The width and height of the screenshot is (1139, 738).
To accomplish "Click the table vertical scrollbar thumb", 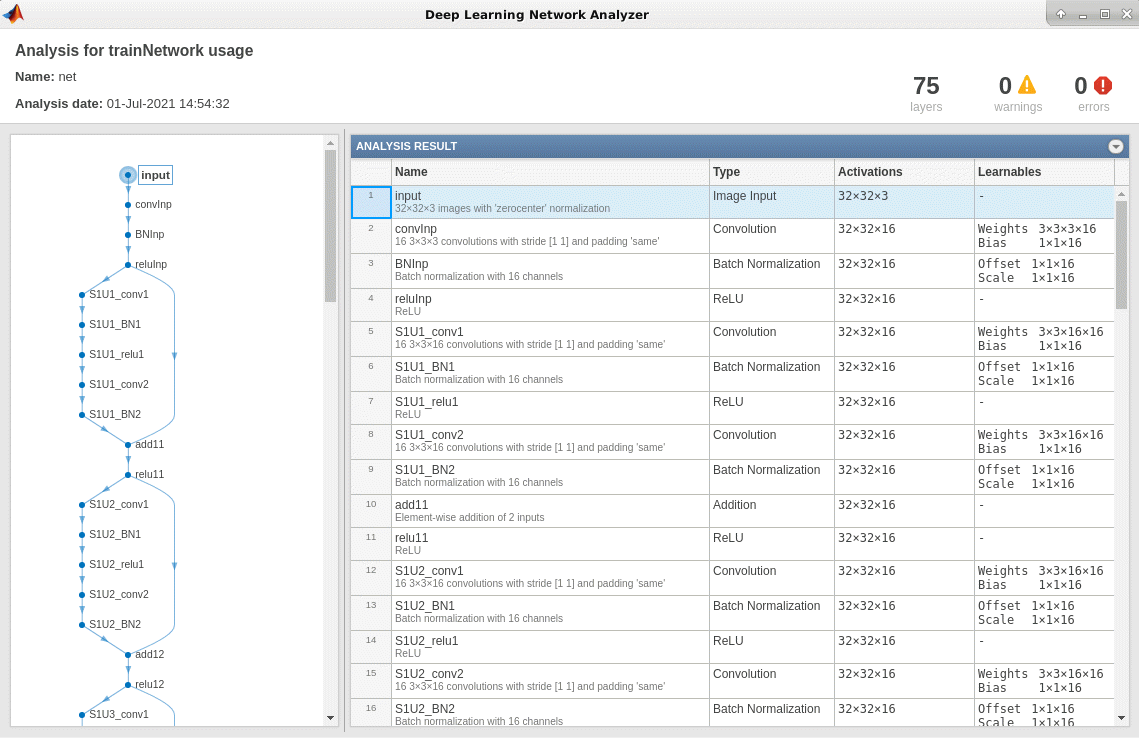I will point(1121,254).
